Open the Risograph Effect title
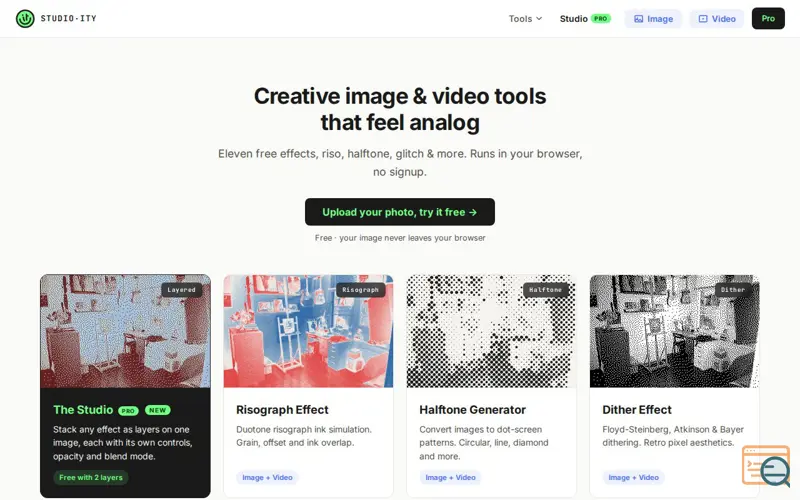800x500 pixels. pyautogui.click(x=282, y=410)
